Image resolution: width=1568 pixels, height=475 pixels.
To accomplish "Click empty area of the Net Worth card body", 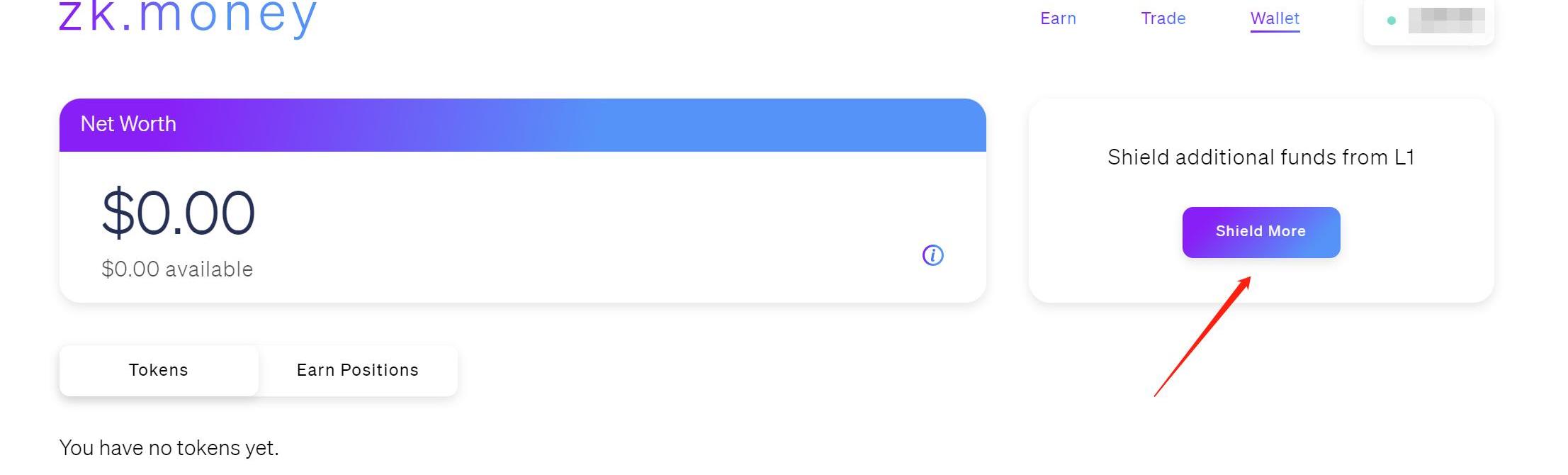I will coord(567,227).
